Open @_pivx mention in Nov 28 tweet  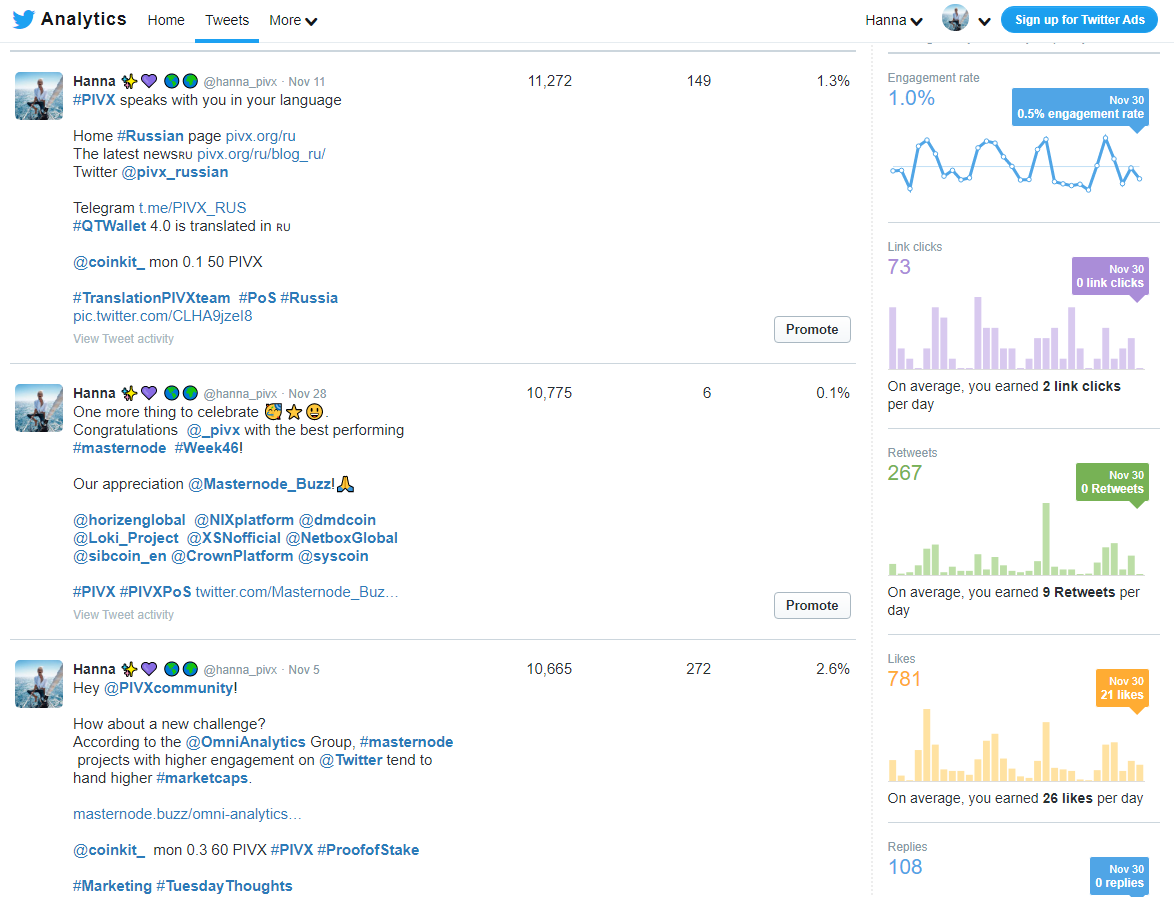pyautogui.click(x=213, y=431)
